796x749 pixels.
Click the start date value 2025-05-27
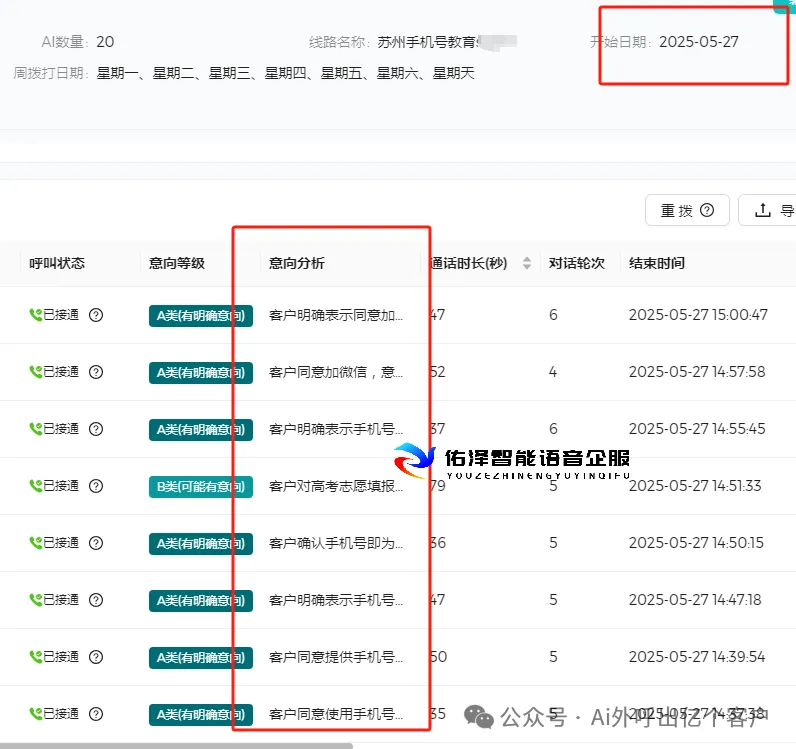tap(699, 42)
